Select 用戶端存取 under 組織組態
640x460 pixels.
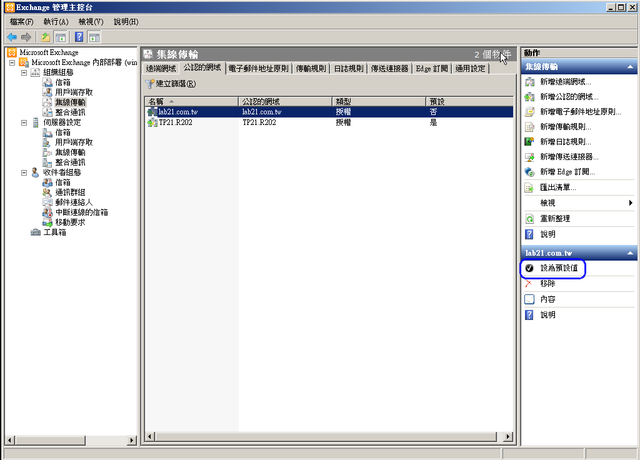point(74,92)
